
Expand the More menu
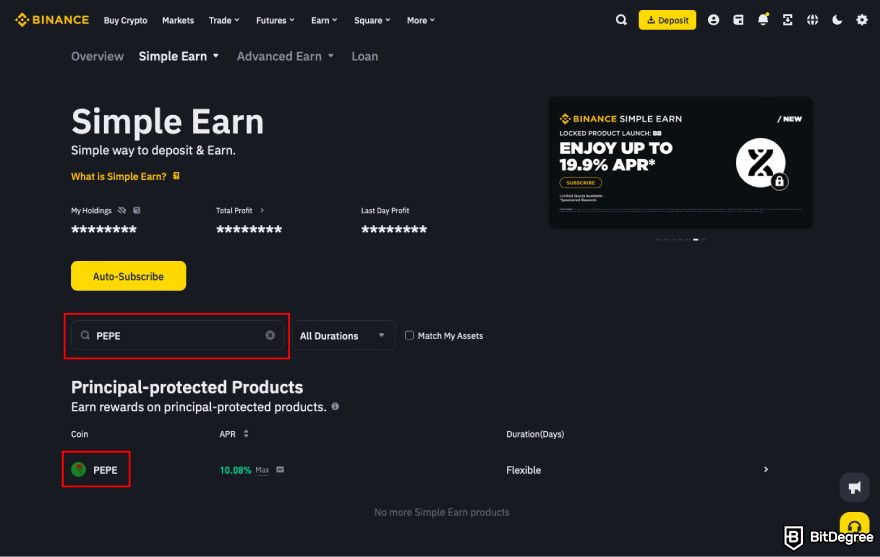click(x=420, y=20)
